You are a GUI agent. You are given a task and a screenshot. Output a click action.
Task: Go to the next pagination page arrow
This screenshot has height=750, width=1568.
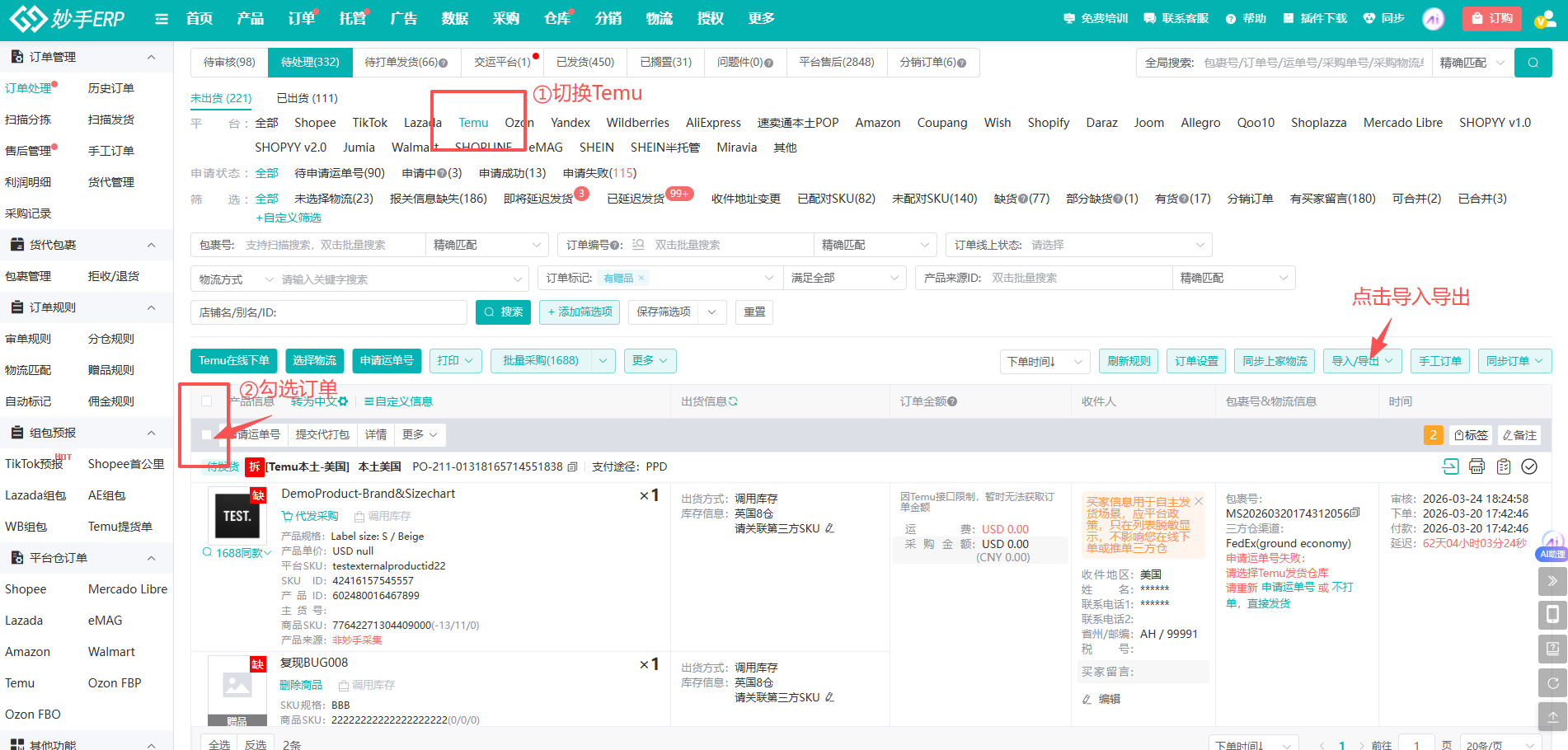click(1361, 745)
